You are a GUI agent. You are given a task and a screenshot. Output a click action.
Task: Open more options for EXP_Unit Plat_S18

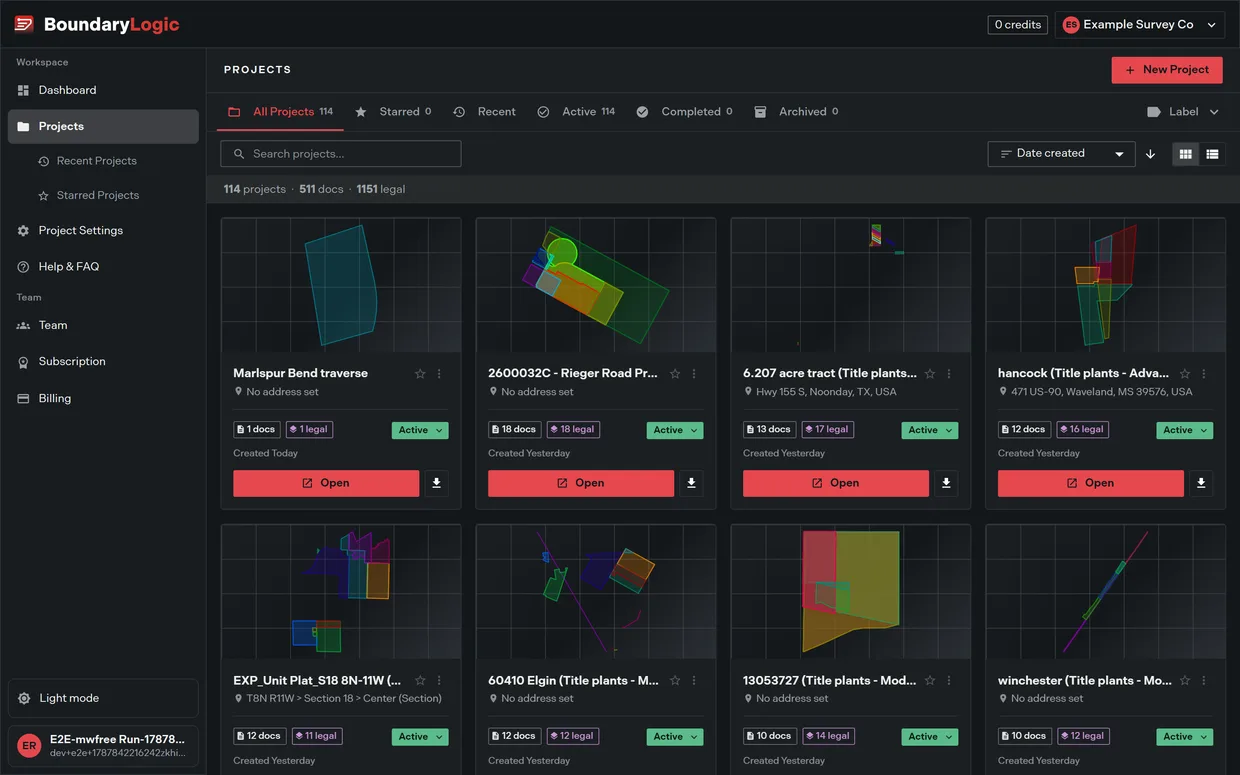click(439, 681)
